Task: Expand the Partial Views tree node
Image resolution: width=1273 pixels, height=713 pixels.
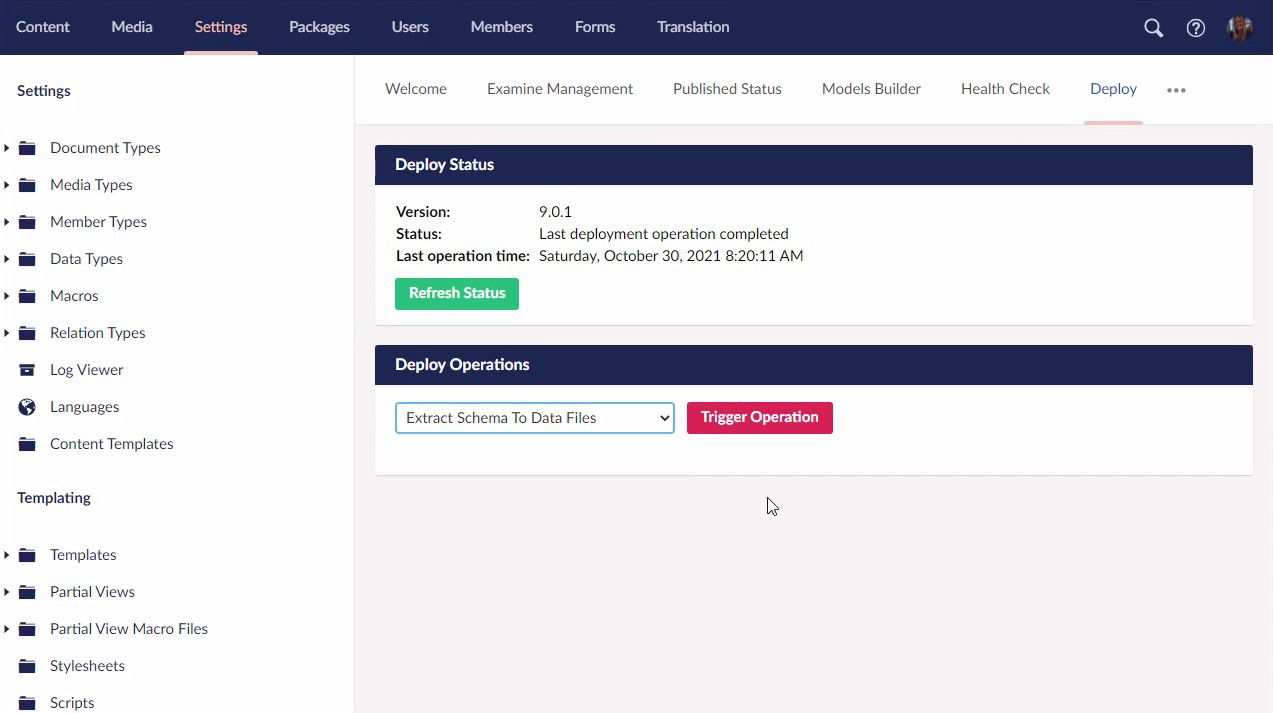Action: [x=6, y=592]
